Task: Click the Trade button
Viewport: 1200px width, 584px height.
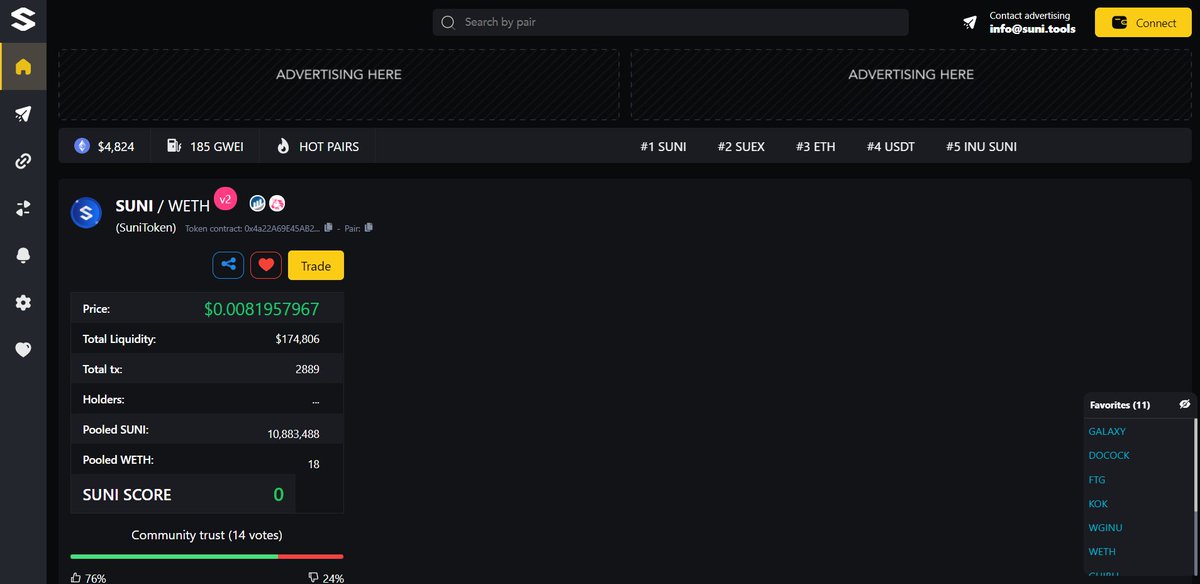Action: pos(316,265)
